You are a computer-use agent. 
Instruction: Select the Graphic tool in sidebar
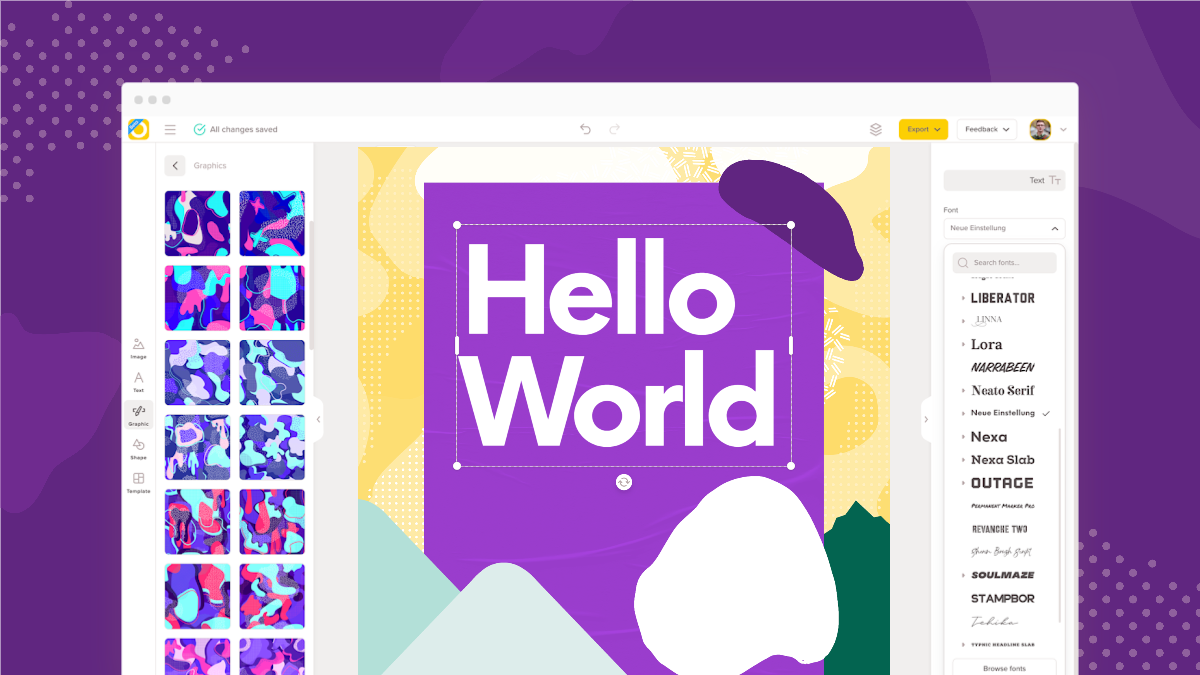(138, 415)
